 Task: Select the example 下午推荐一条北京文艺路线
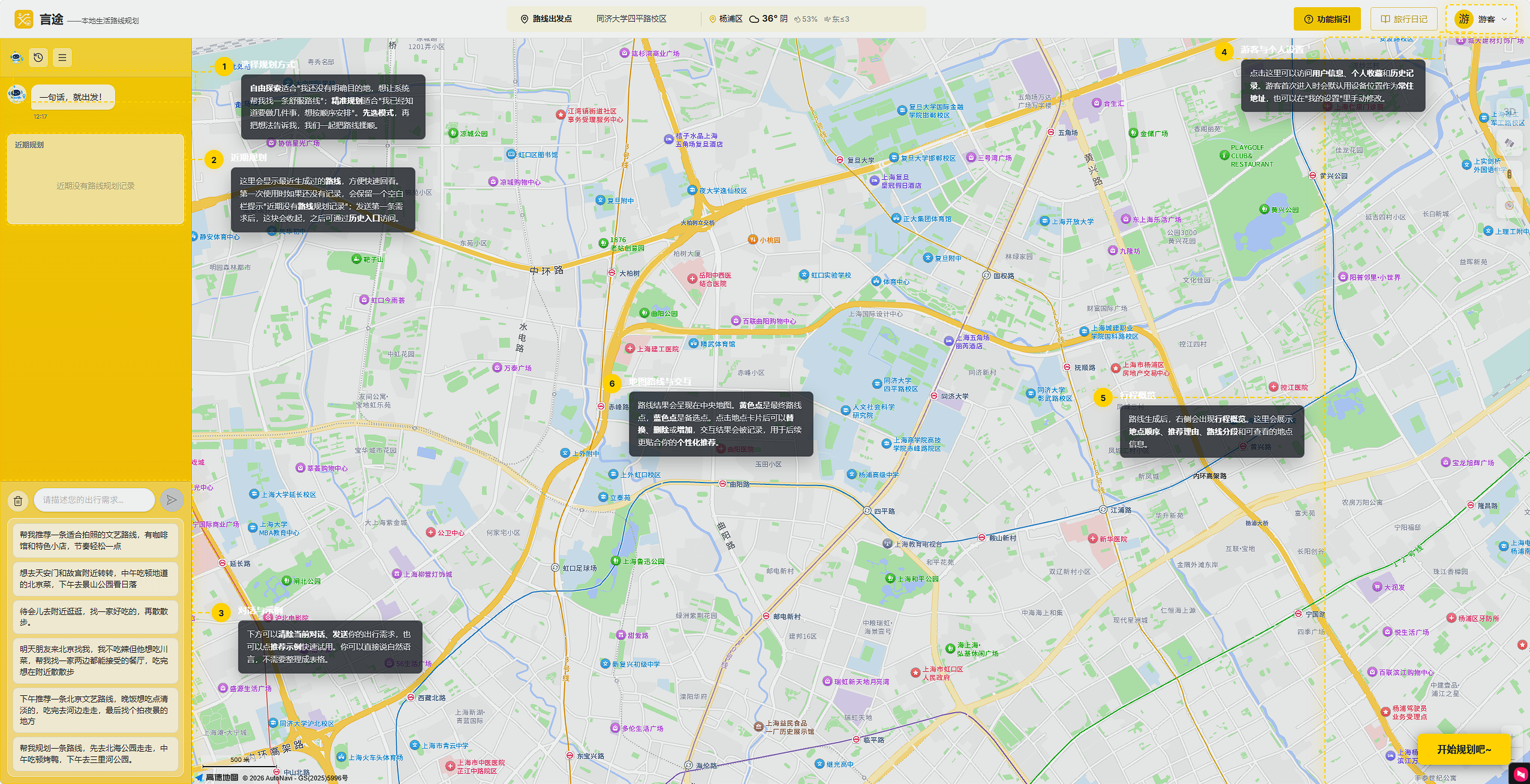click(x=95, y=710)
